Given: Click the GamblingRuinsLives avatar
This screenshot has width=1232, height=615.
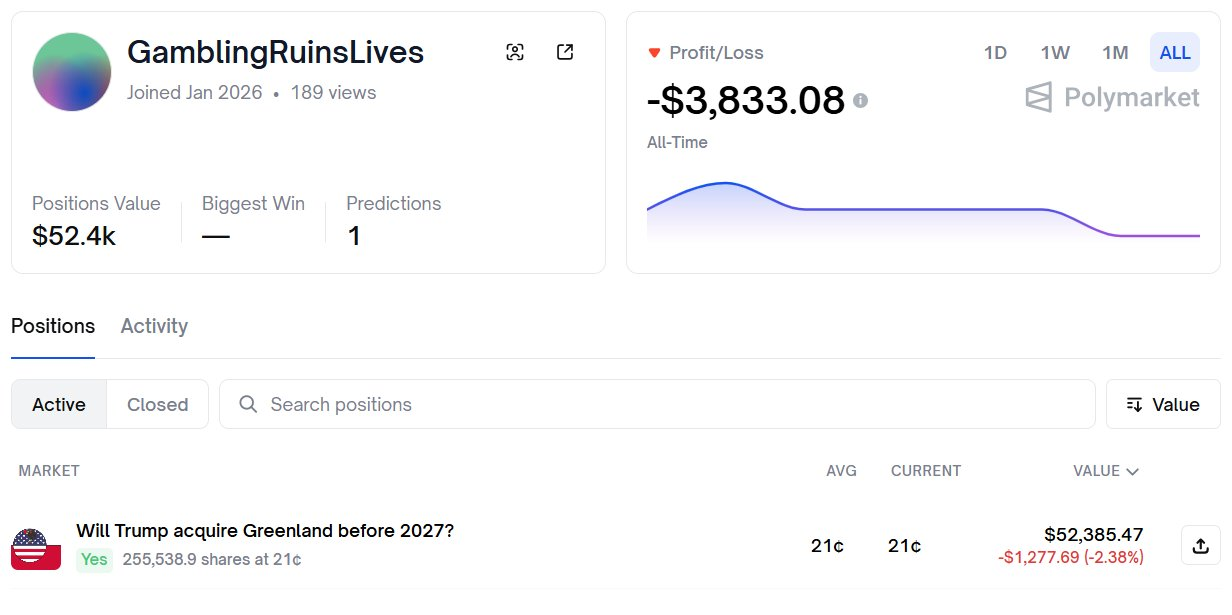Looking at the screenshot, I should [x=72, y=72].
